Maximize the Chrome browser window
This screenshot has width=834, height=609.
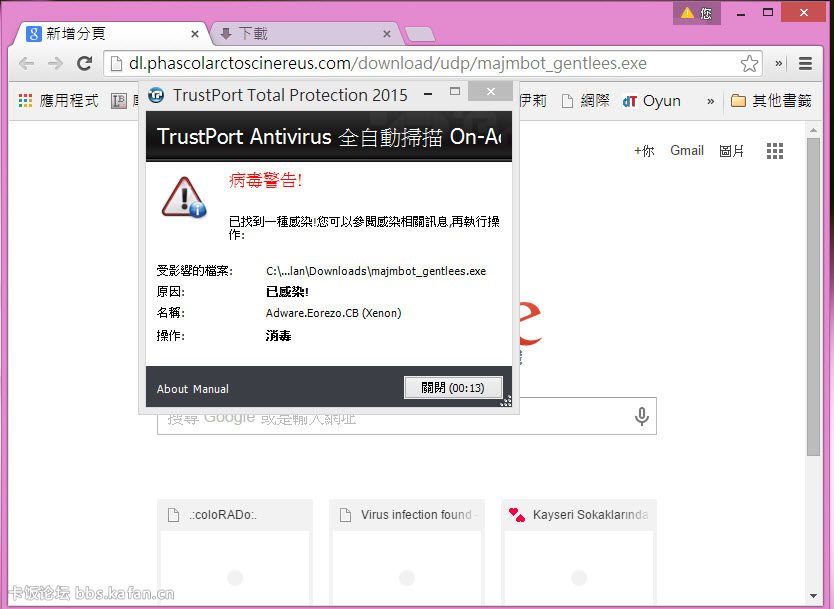pos(768,12)
